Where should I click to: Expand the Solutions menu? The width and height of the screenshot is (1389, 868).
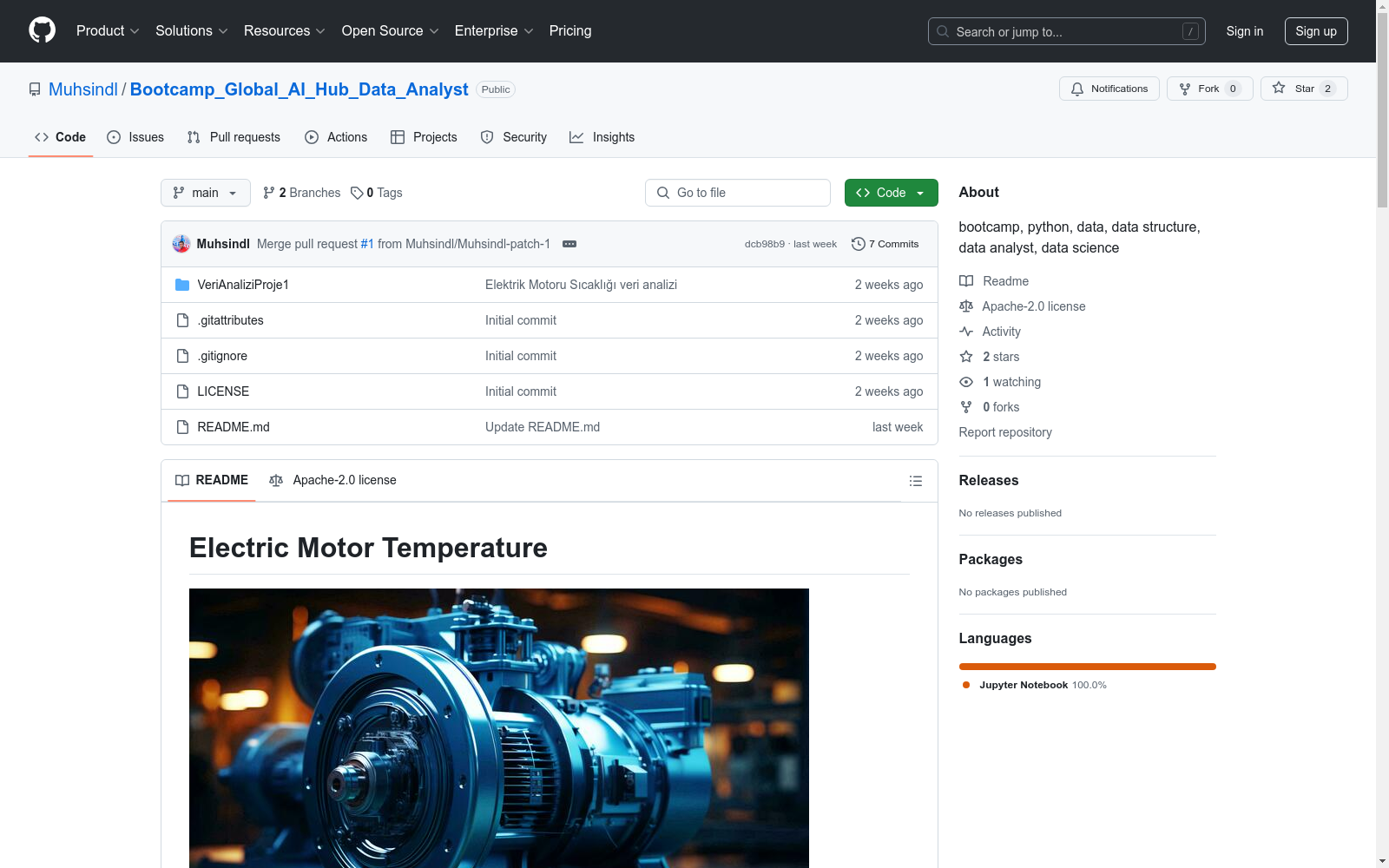[192, 30]
